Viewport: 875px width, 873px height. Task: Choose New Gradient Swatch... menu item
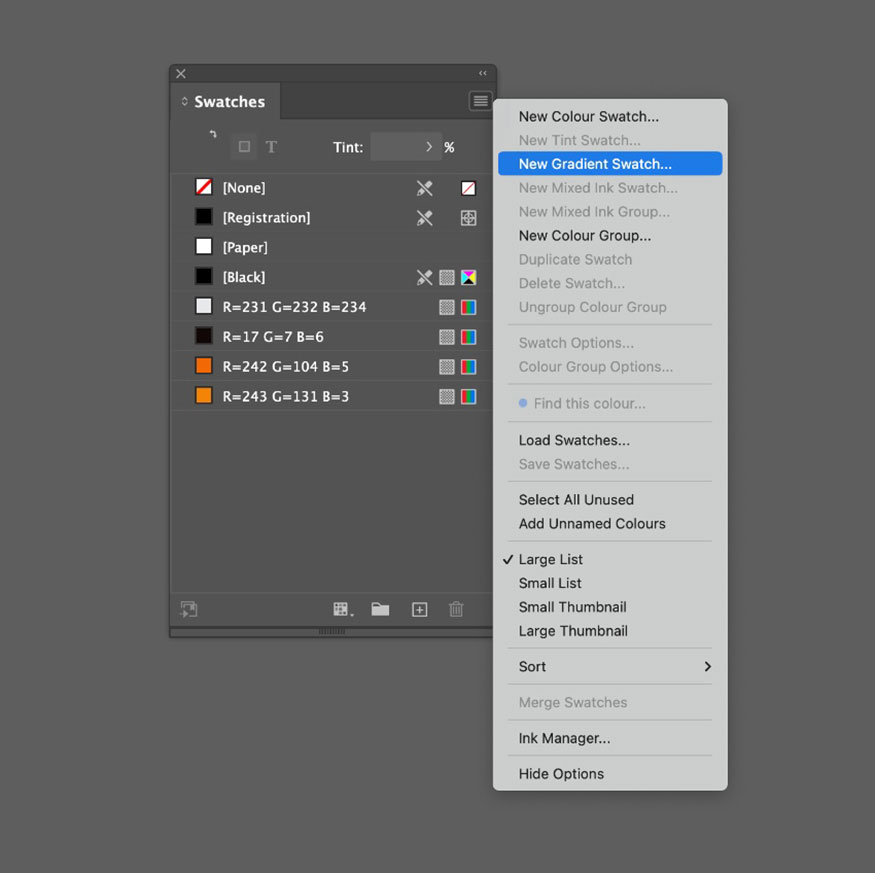[610, 164]
